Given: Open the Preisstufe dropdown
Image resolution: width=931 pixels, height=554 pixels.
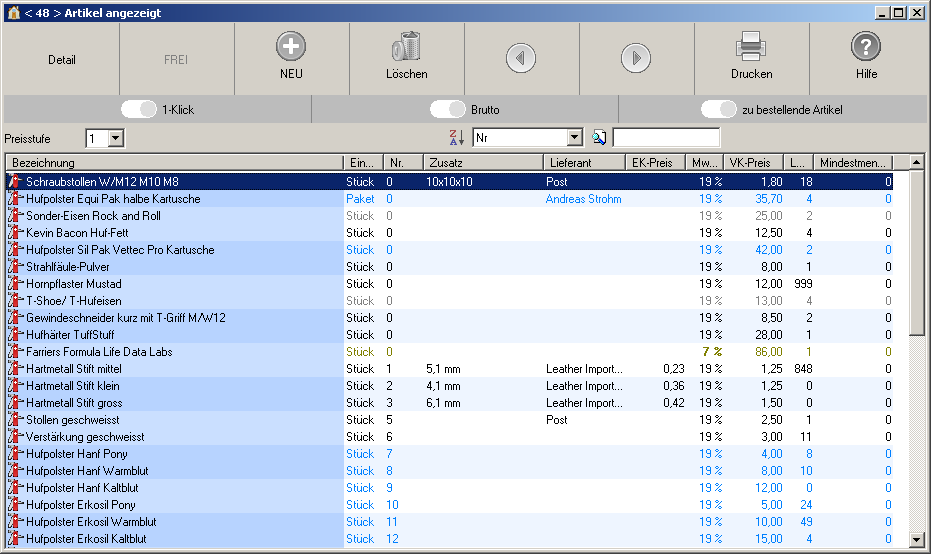Looking at the screenshot, I should pyautogui.click(x=115, y=138).
